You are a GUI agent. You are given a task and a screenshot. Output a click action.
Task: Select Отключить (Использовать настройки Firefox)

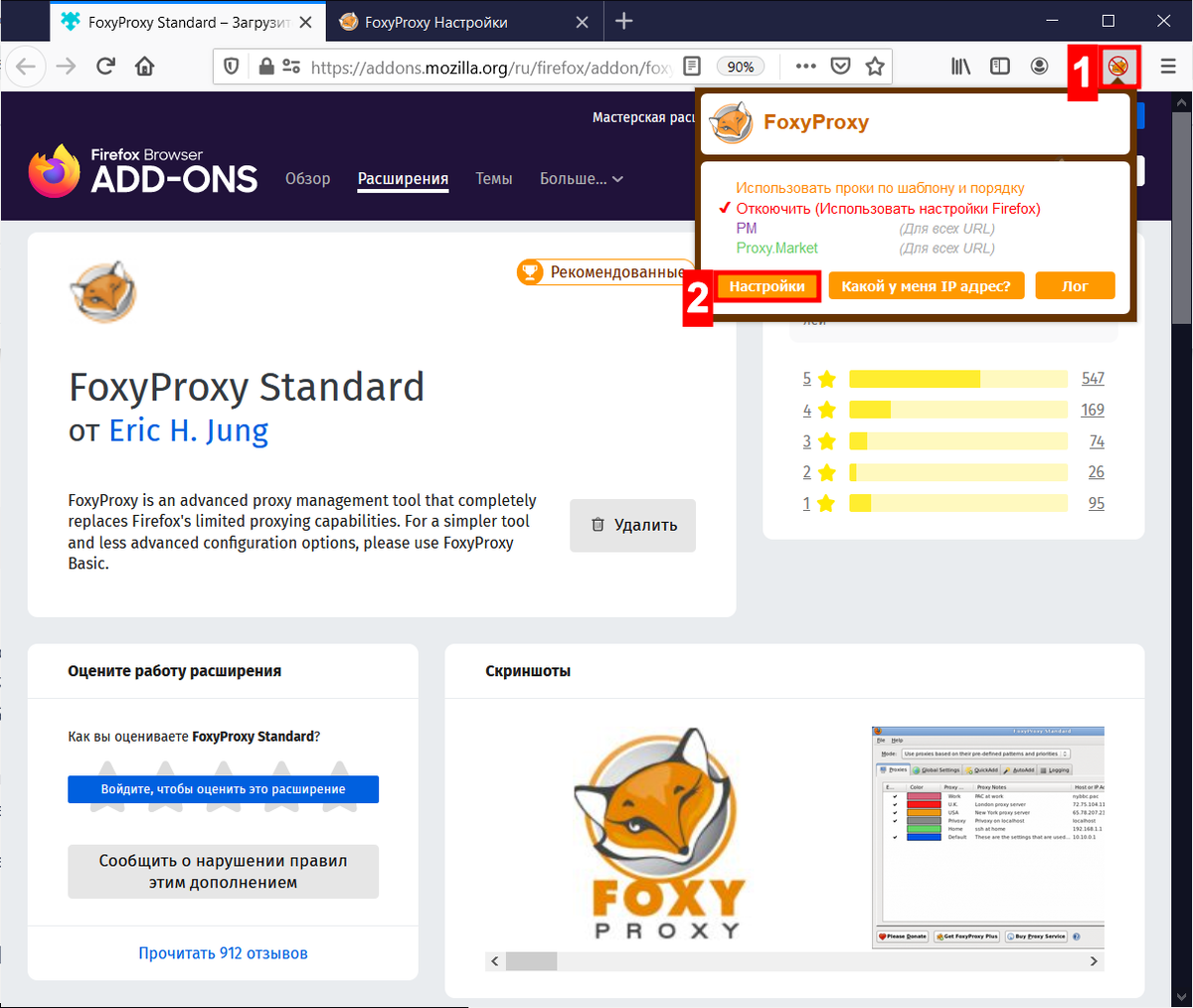click(x=888, y=209)
